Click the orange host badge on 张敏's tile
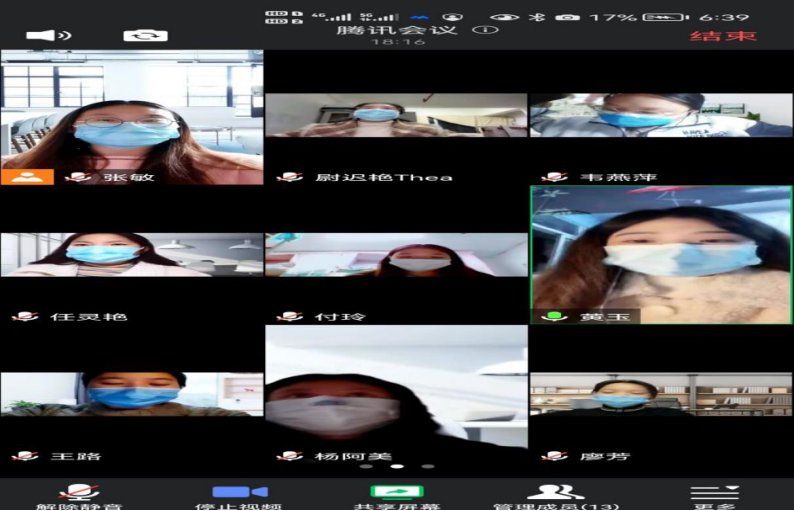The width and height of the screenshot is (794, 511). (x=27, y=177)
